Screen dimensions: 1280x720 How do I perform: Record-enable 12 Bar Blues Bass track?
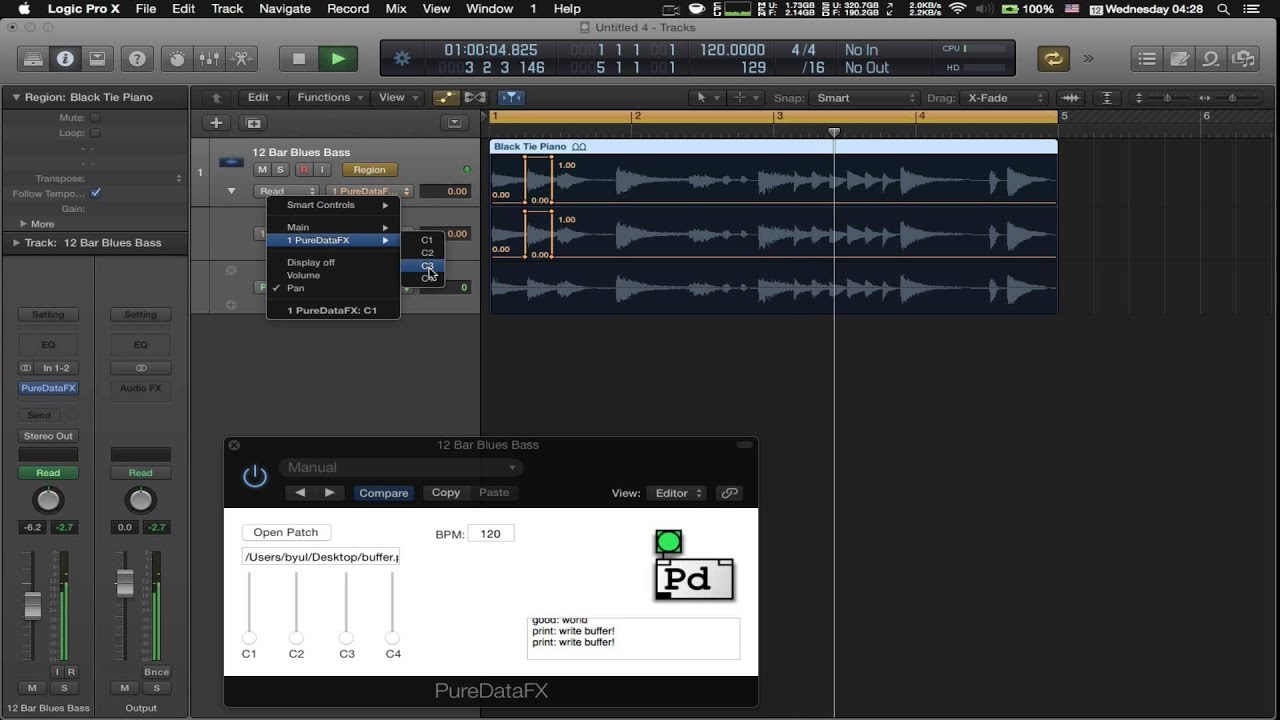coord(303,170)
